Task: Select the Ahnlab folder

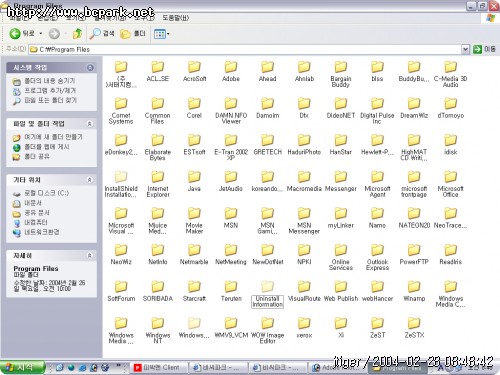Action: pyautogui.click(x=304, y=71)
